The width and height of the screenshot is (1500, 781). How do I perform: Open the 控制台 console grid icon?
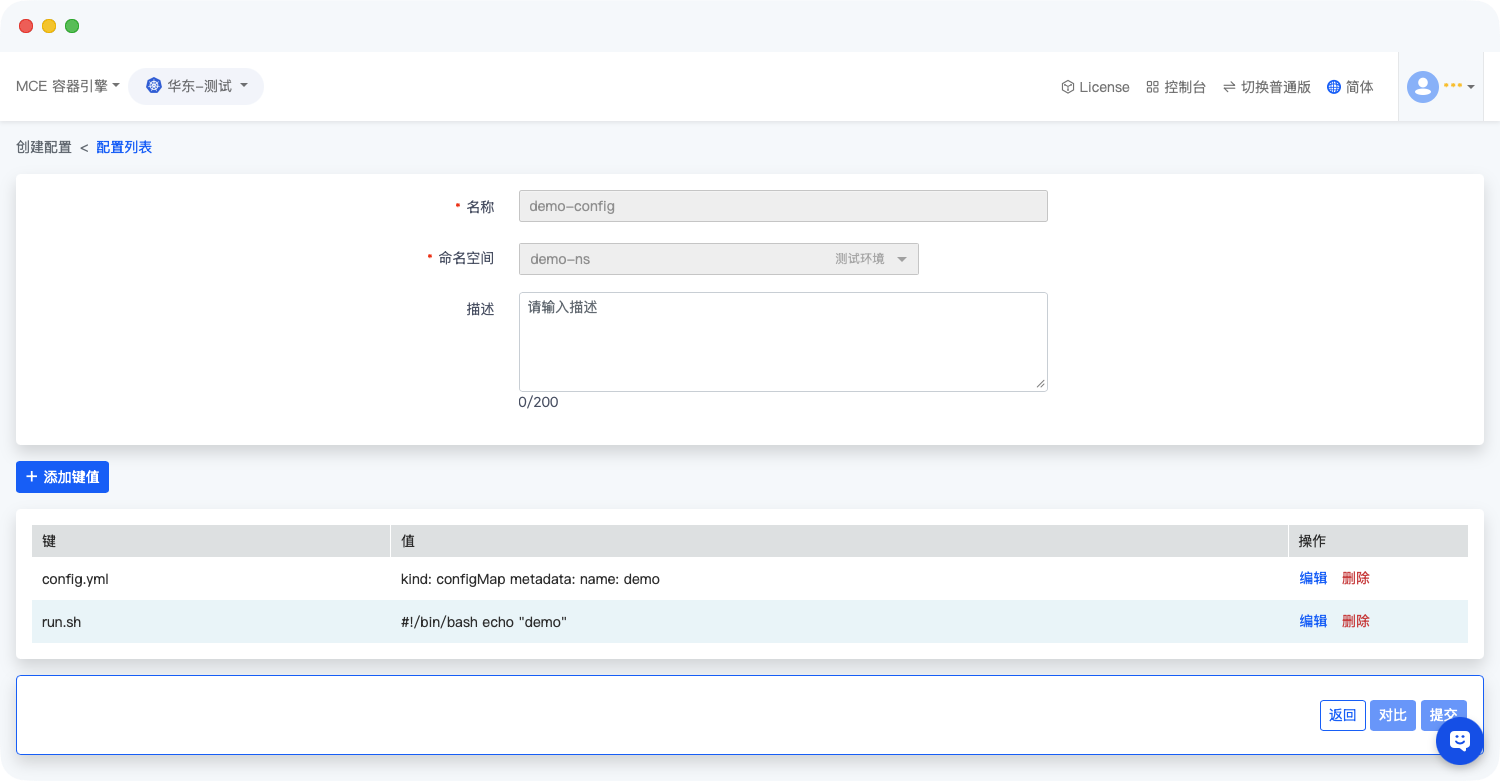pos(1152,87)
